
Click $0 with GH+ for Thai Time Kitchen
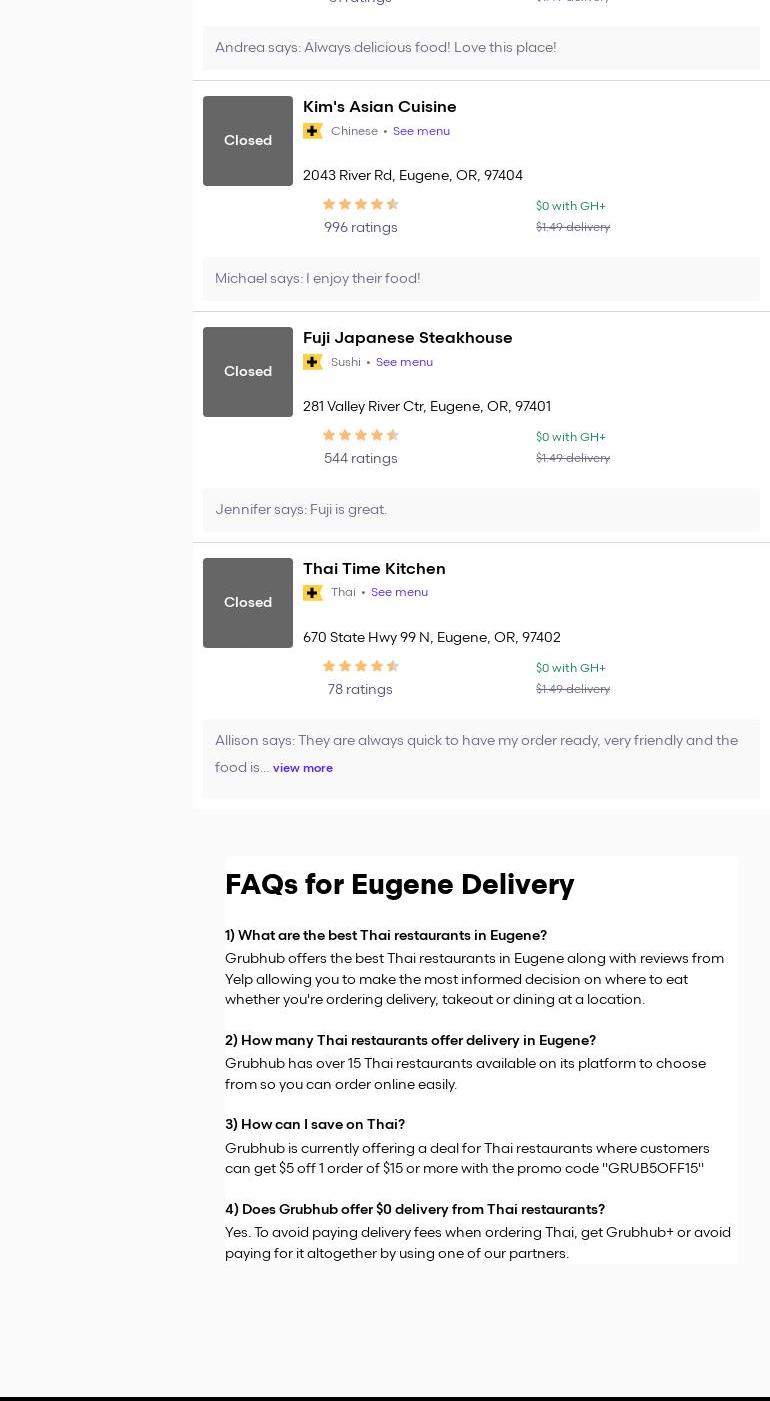click(570, 668)
